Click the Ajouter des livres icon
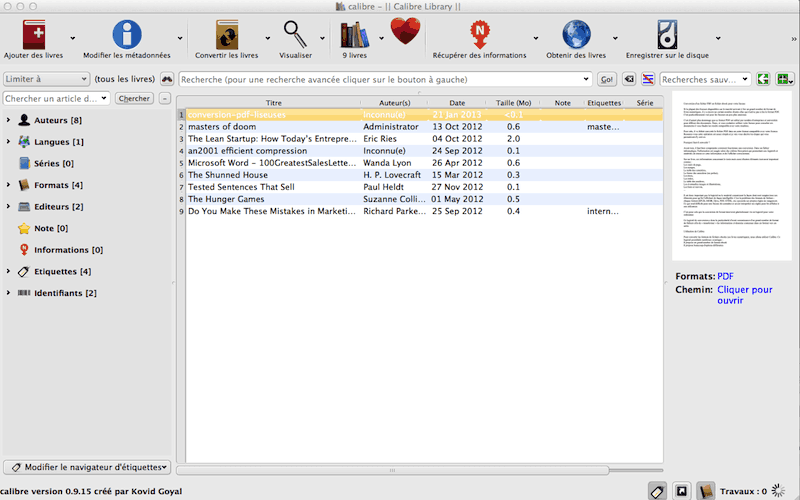The width and height of the screenshot is (800, 500). tap(34, 34)
